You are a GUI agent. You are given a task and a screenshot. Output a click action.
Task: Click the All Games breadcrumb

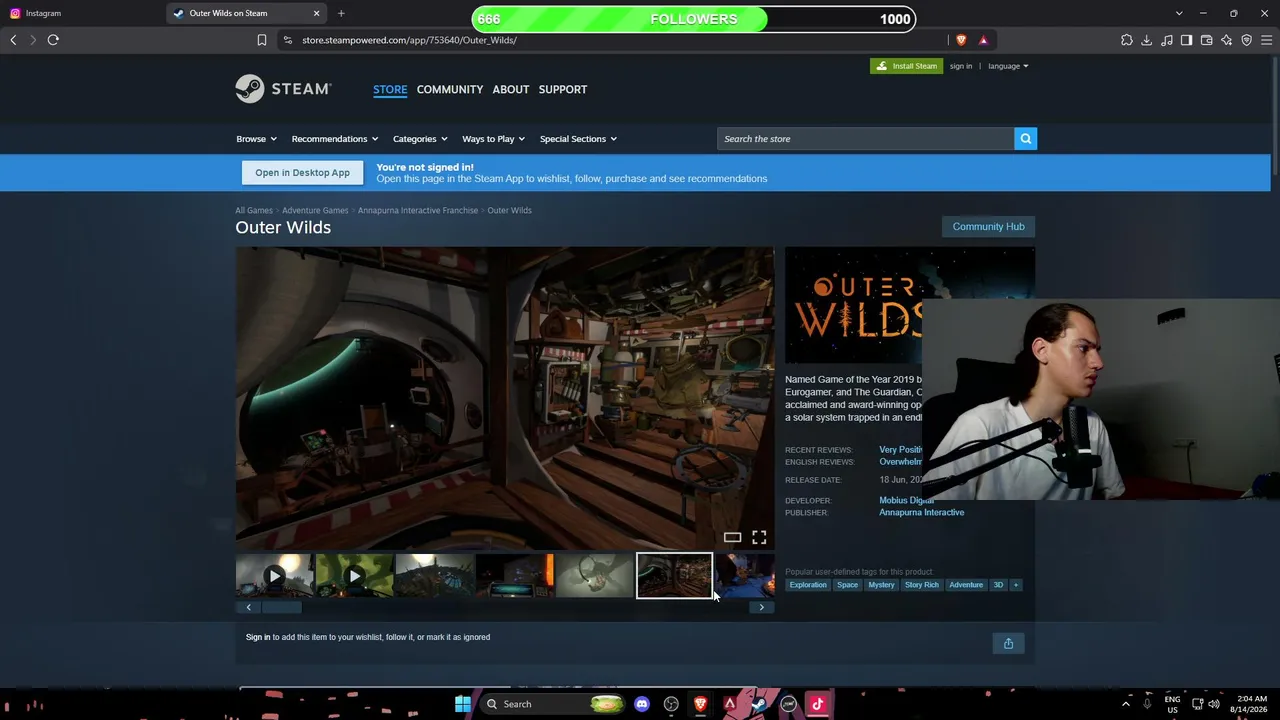pyautogui.click(x=254, y=210)
